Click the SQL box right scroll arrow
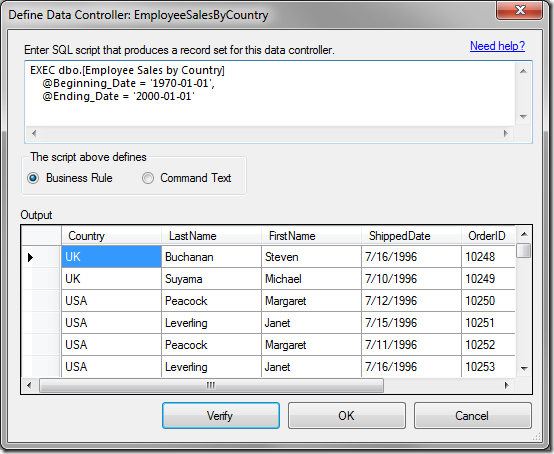Screen dimensions: 554x454 [506, 133]
